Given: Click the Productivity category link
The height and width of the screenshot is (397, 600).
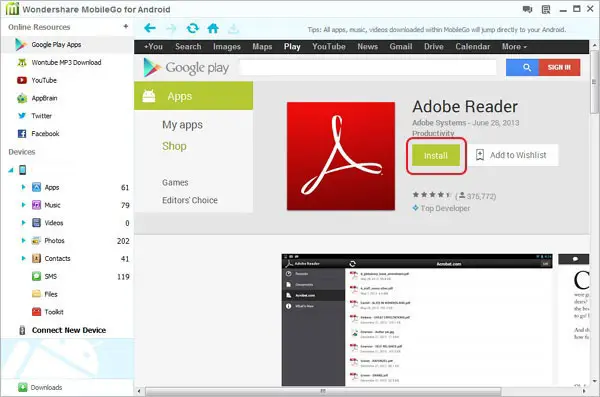Looking at the screenshot, I should tap(433, 133).
